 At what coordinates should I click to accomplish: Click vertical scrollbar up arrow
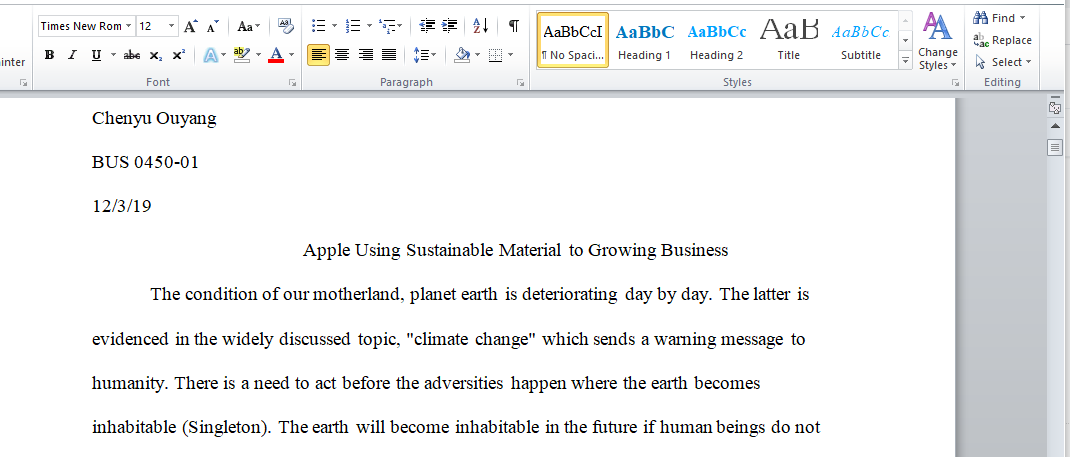tap(1054, 126)
